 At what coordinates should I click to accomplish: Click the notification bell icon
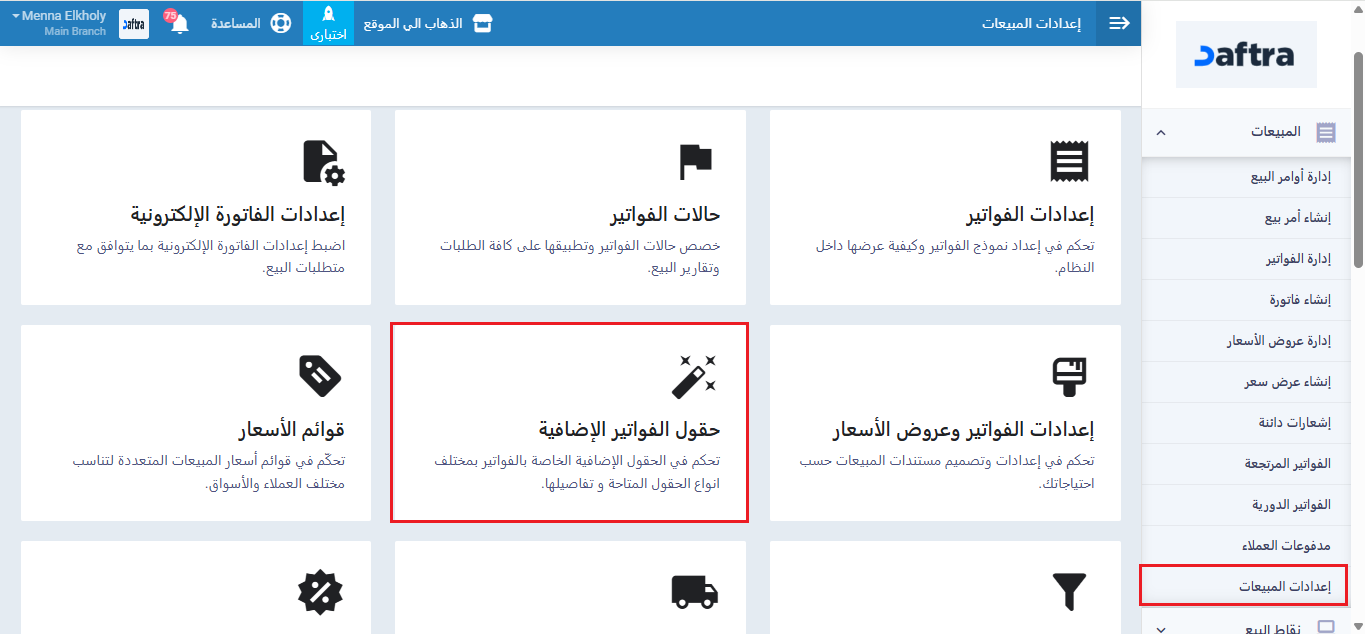coord(179,24)
